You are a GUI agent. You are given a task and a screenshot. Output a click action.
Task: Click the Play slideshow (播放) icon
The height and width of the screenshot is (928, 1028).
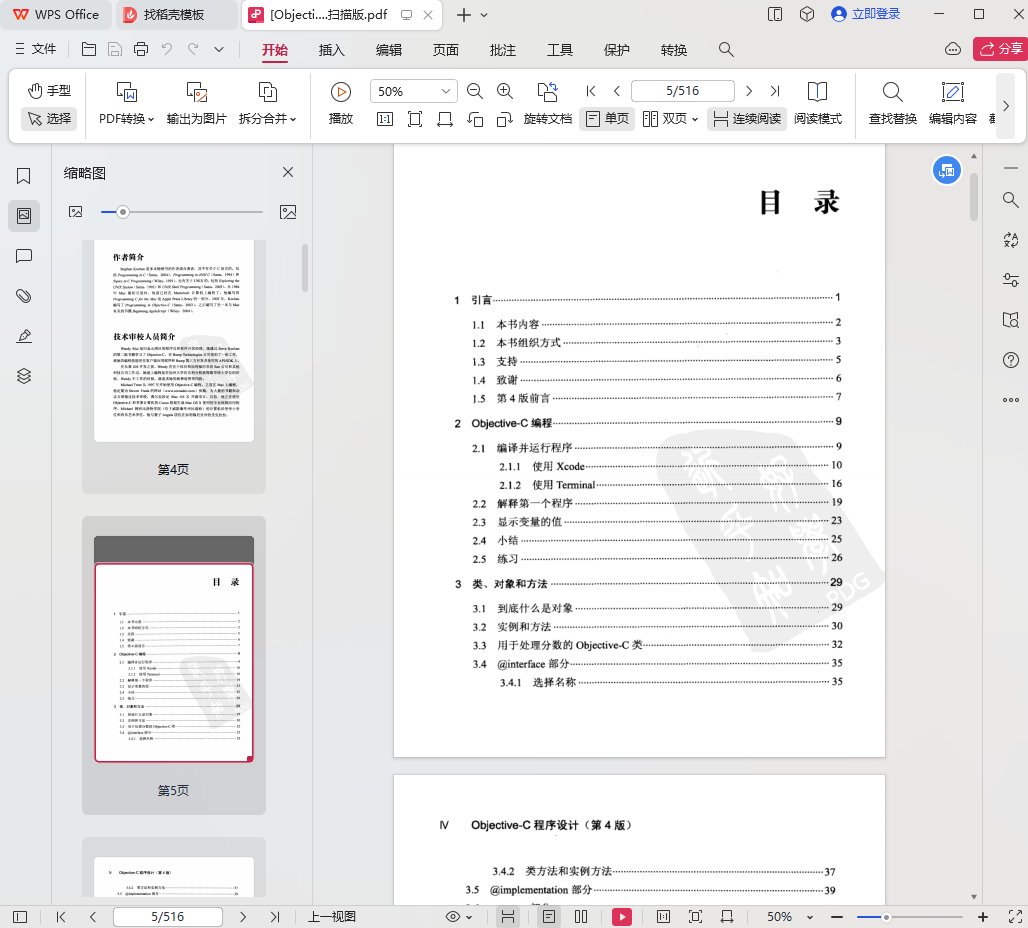click(341, 92)
